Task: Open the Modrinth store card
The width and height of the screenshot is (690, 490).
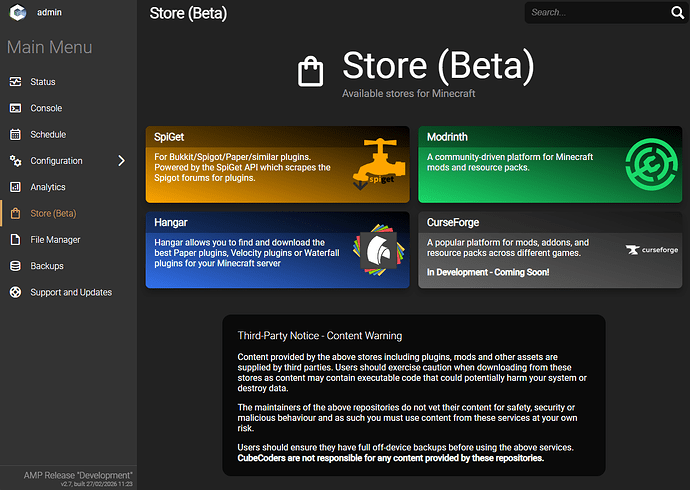Action: click(550, 165)
